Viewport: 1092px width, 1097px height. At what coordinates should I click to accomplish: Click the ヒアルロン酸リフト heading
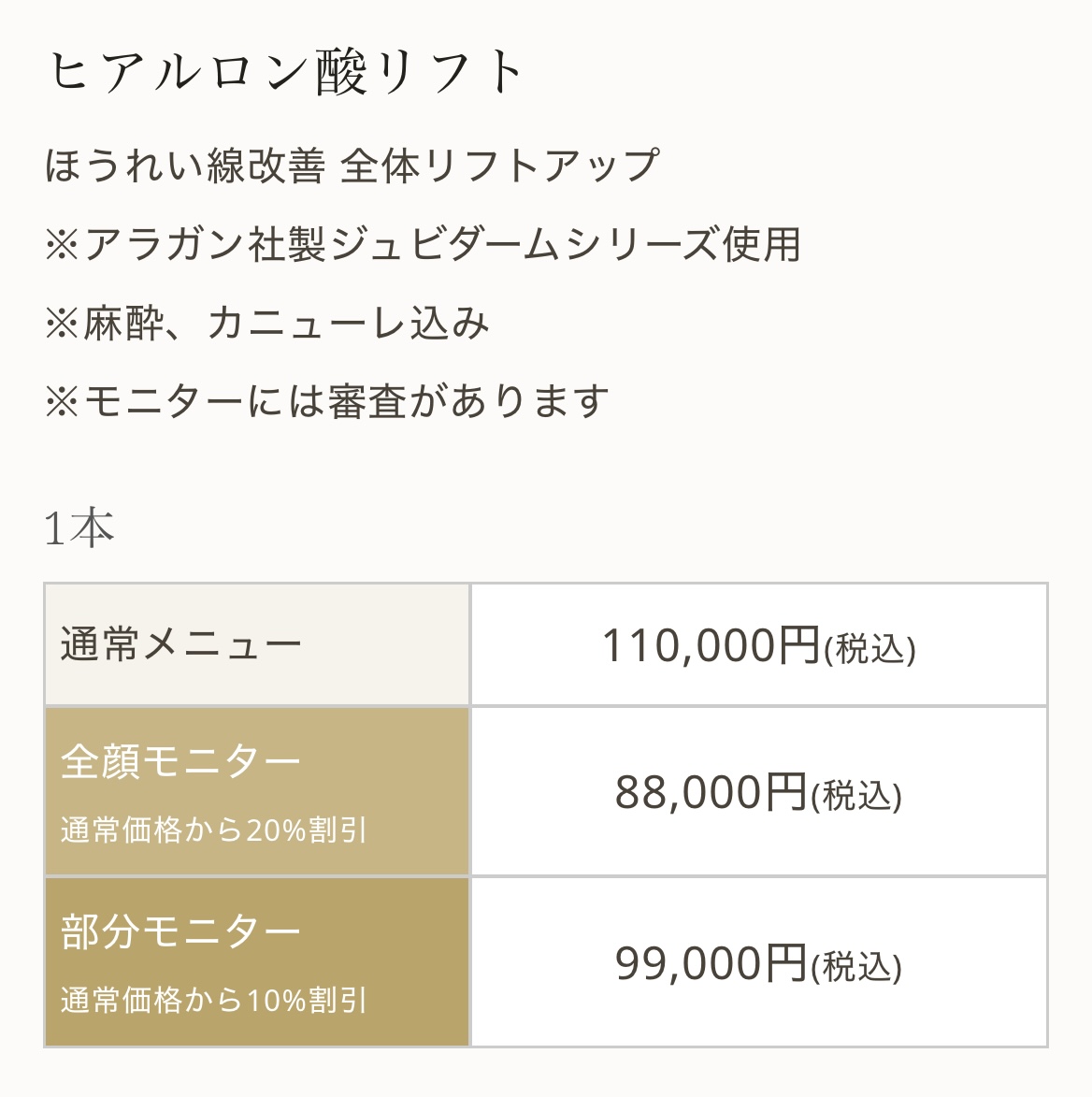pyautogui.click(x=285, y=73)
